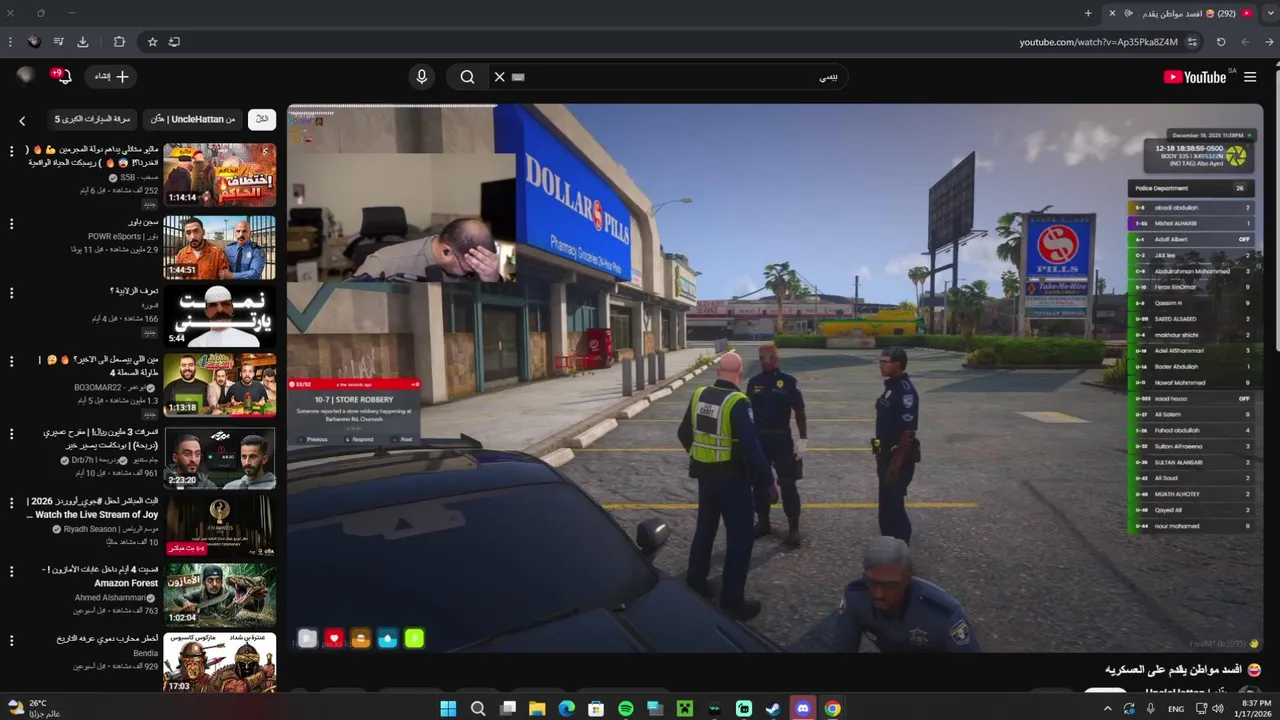The height and width of the screenshot is (720, 1280).
Task: Open the more options menu for the 5:44 video
Action: [12, 293]
